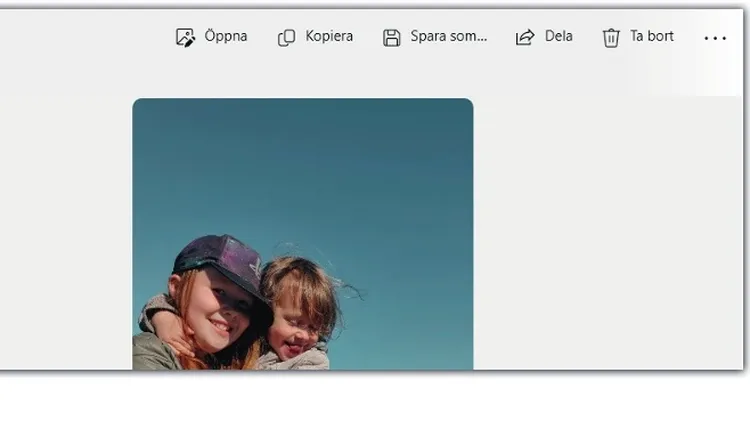The image size is (750, 421).
Task: Click the Kopiera label
Action: pyautogui.click(x=329, y=36)
